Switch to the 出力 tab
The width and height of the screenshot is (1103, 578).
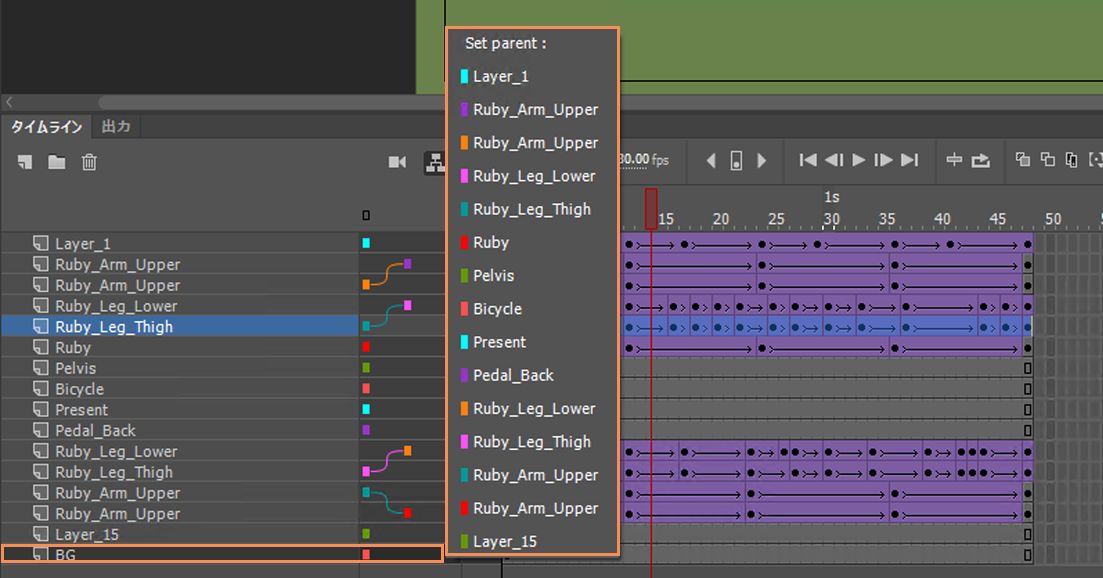[x=116, y=127]
